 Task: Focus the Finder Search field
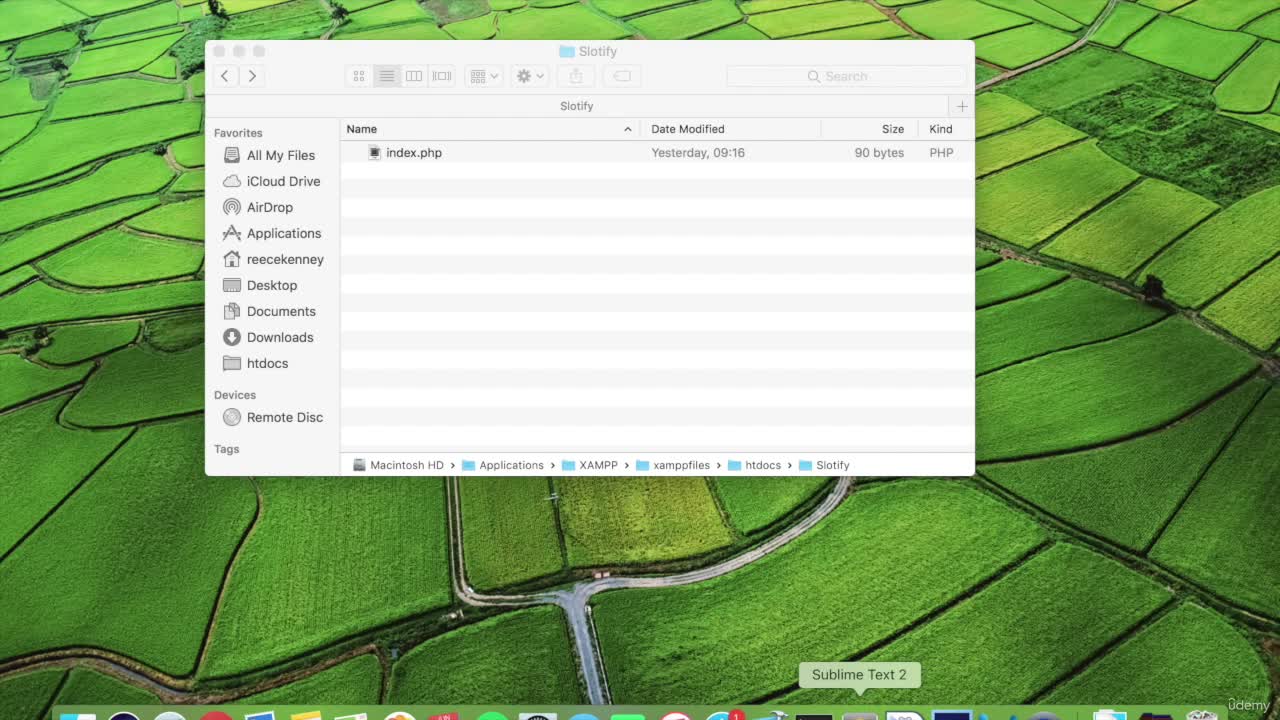coord(847,76)
